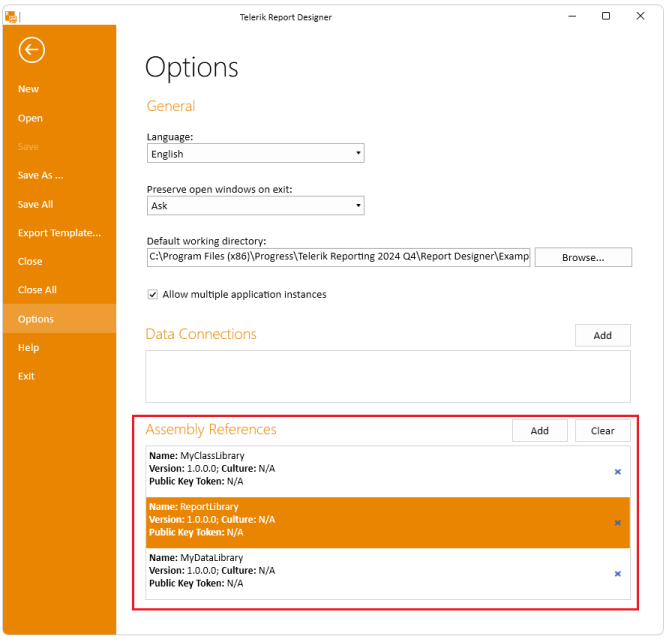Screen dimensions: 670x641
Task: Click the Browse button
Action: click(583, 257)
